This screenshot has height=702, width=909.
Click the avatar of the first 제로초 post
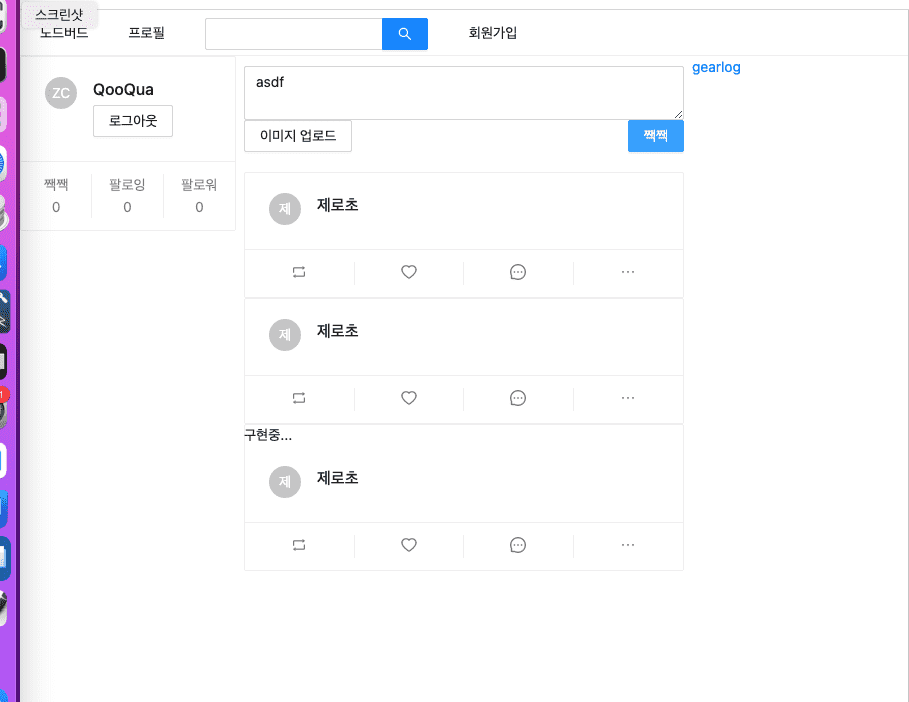(x=285, y=209)
